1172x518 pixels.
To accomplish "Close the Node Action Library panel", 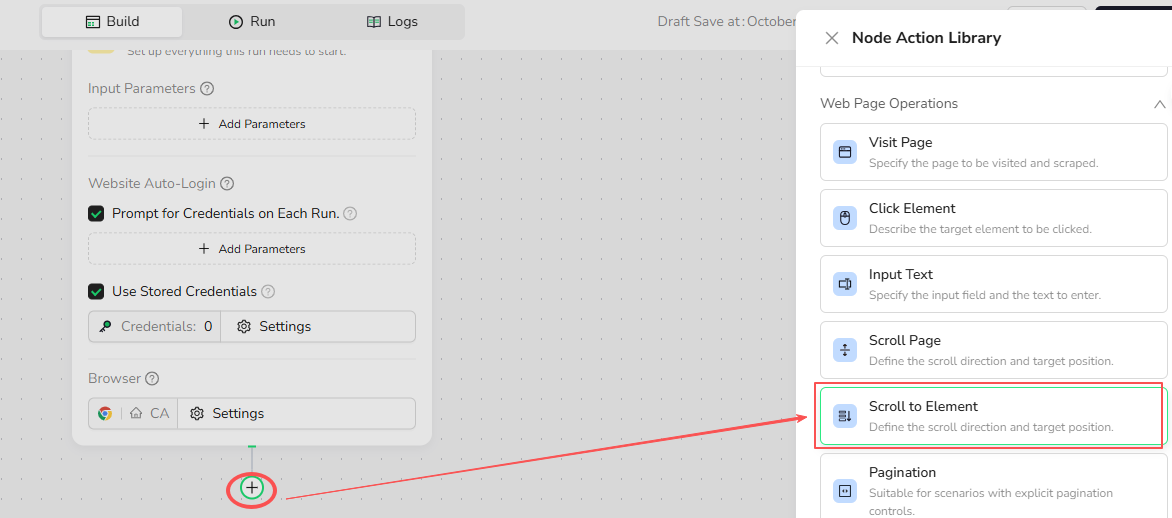I will click(831, 38).
